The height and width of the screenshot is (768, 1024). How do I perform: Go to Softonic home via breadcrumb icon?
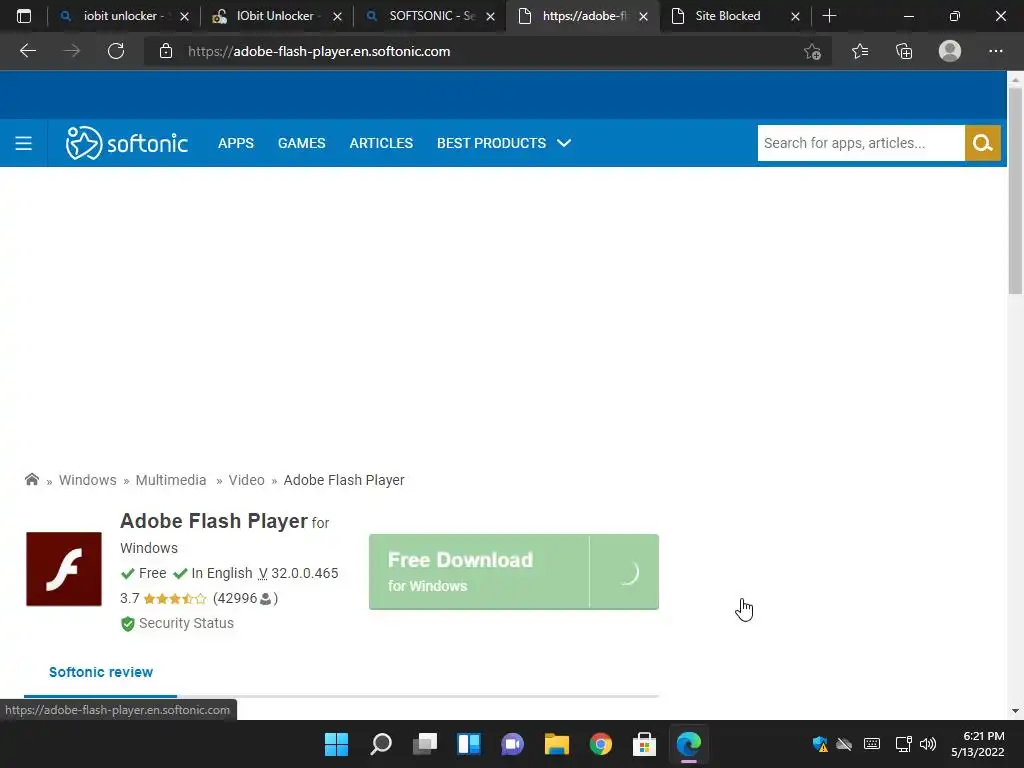(31, 479)
